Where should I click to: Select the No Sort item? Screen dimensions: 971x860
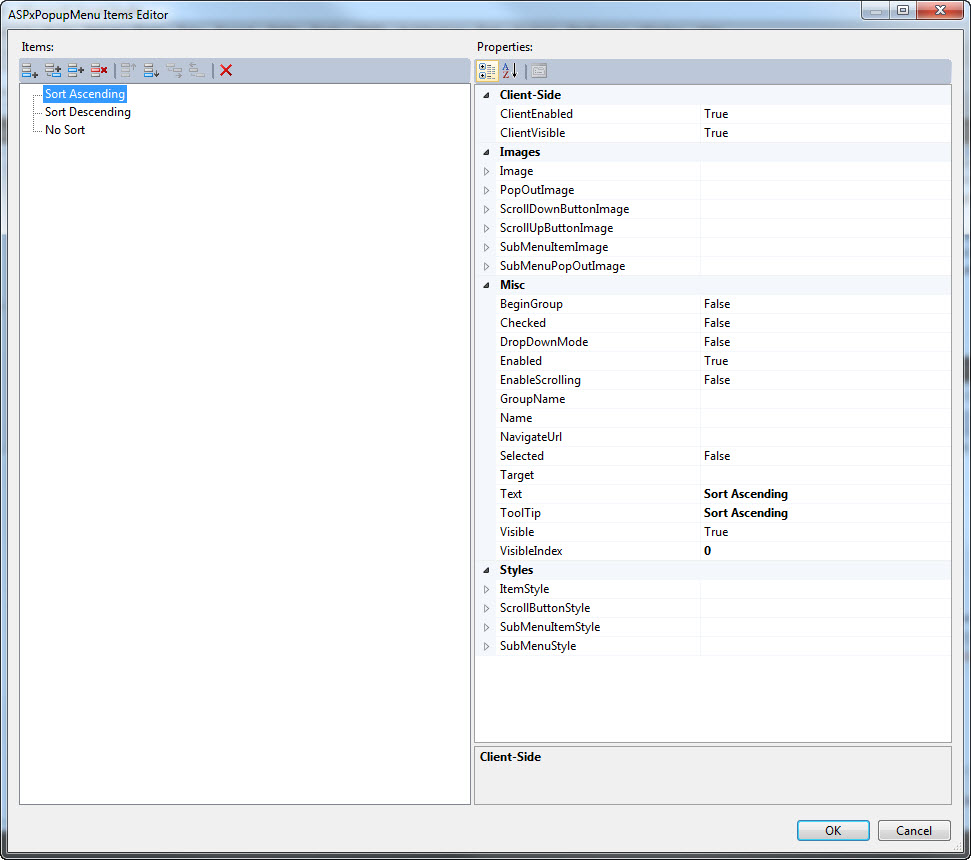(x=64, y=130)
